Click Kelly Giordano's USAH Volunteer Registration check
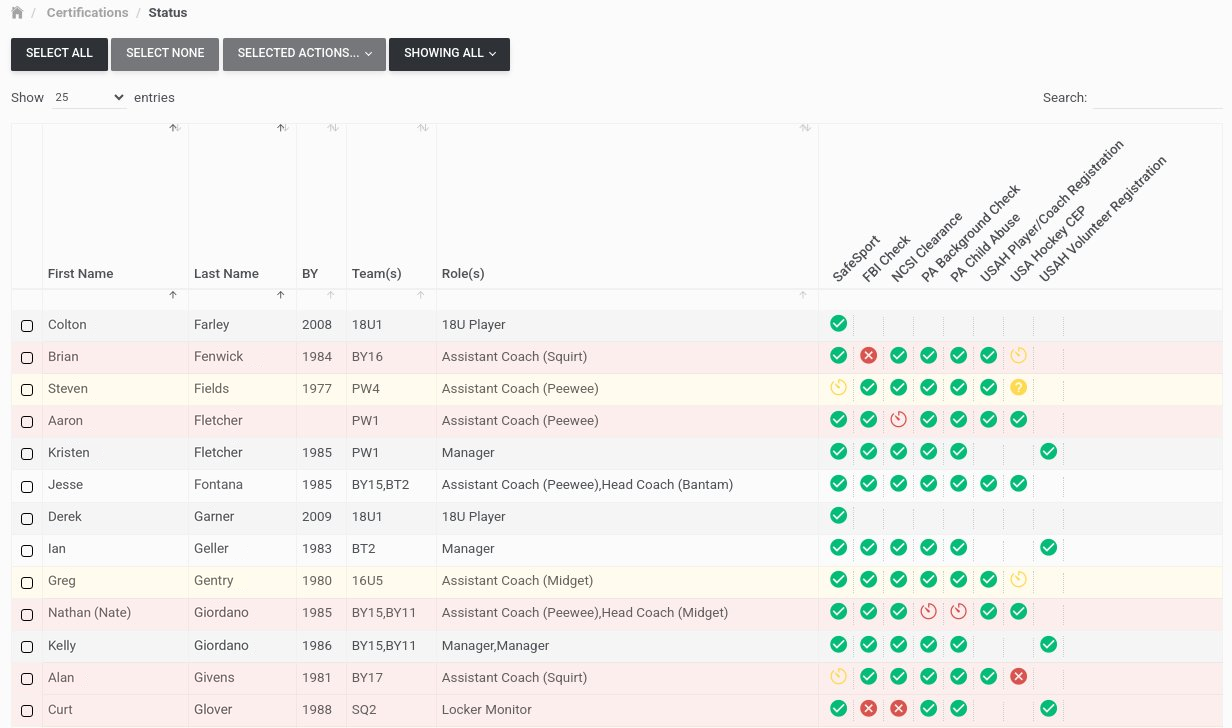Screen dimensions: 1232x728 (x=1048, y=644)
